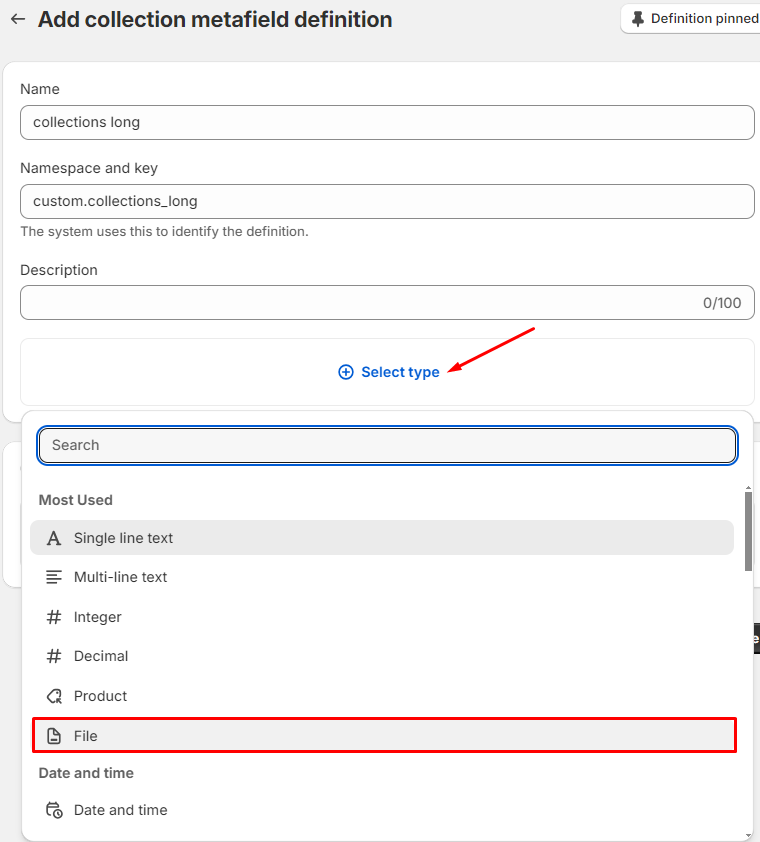Image resolution: width=760 pixels, height=842 pixels.
Task: Click the File document icon
Action: coord(54,736)
